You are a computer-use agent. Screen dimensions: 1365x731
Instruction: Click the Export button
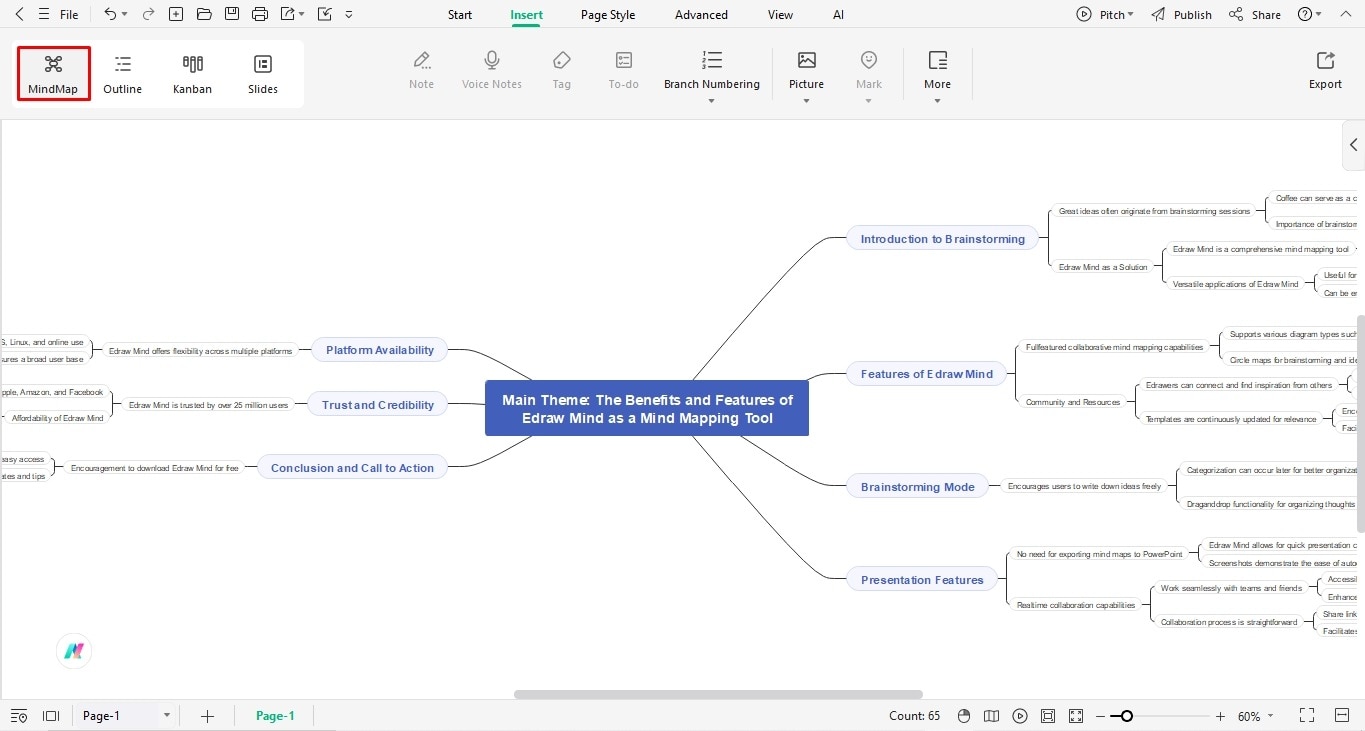coord(1326,70)
